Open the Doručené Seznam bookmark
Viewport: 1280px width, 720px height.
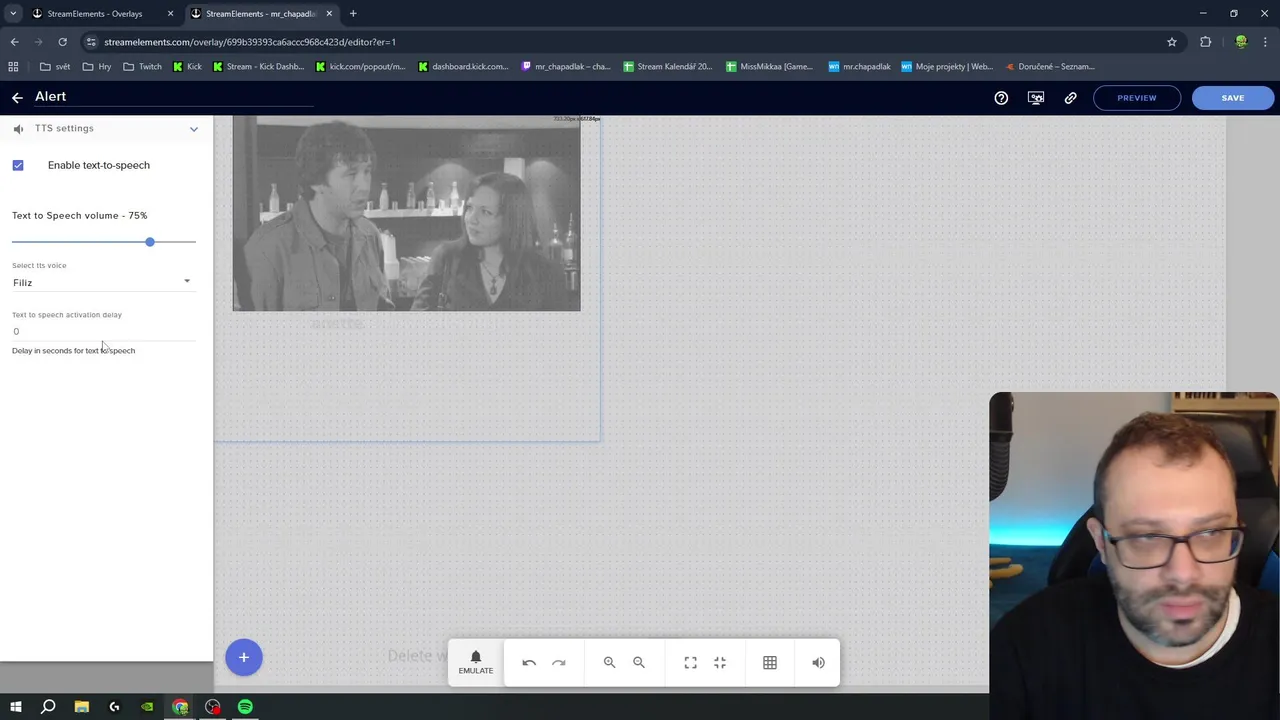(1049, 67)
